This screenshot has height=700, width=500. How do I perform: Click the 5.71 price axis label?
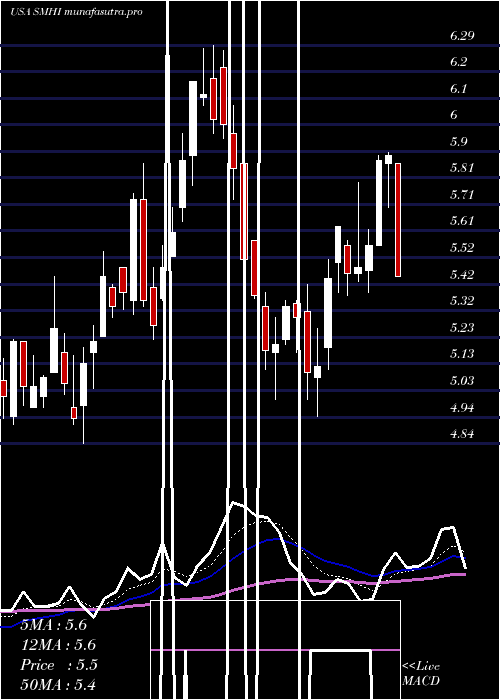click(x=462, y=195)
